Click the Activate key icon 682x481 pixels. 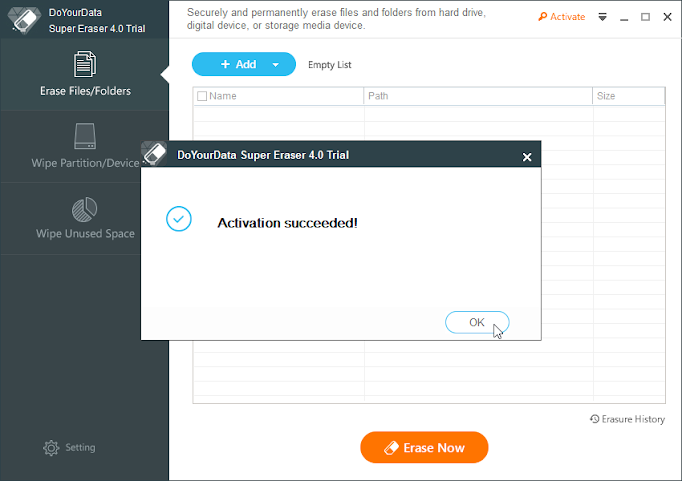click(x=542, y=17)
